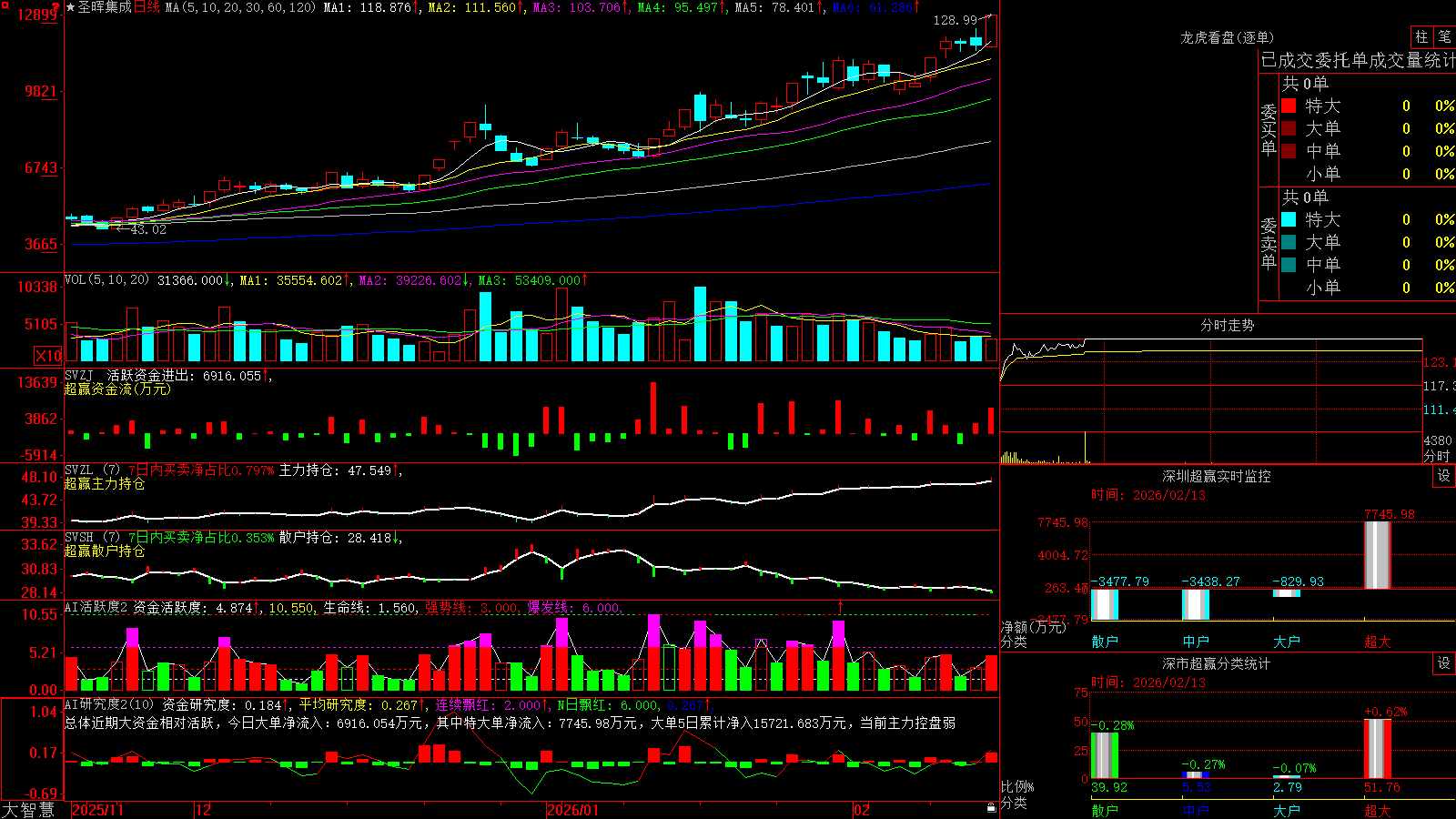The height and width of the screenshot is (819, 1456).
Task: Click the MA(5,10,20,30,60,120) indicator label
Action: [x=241, y=7]
